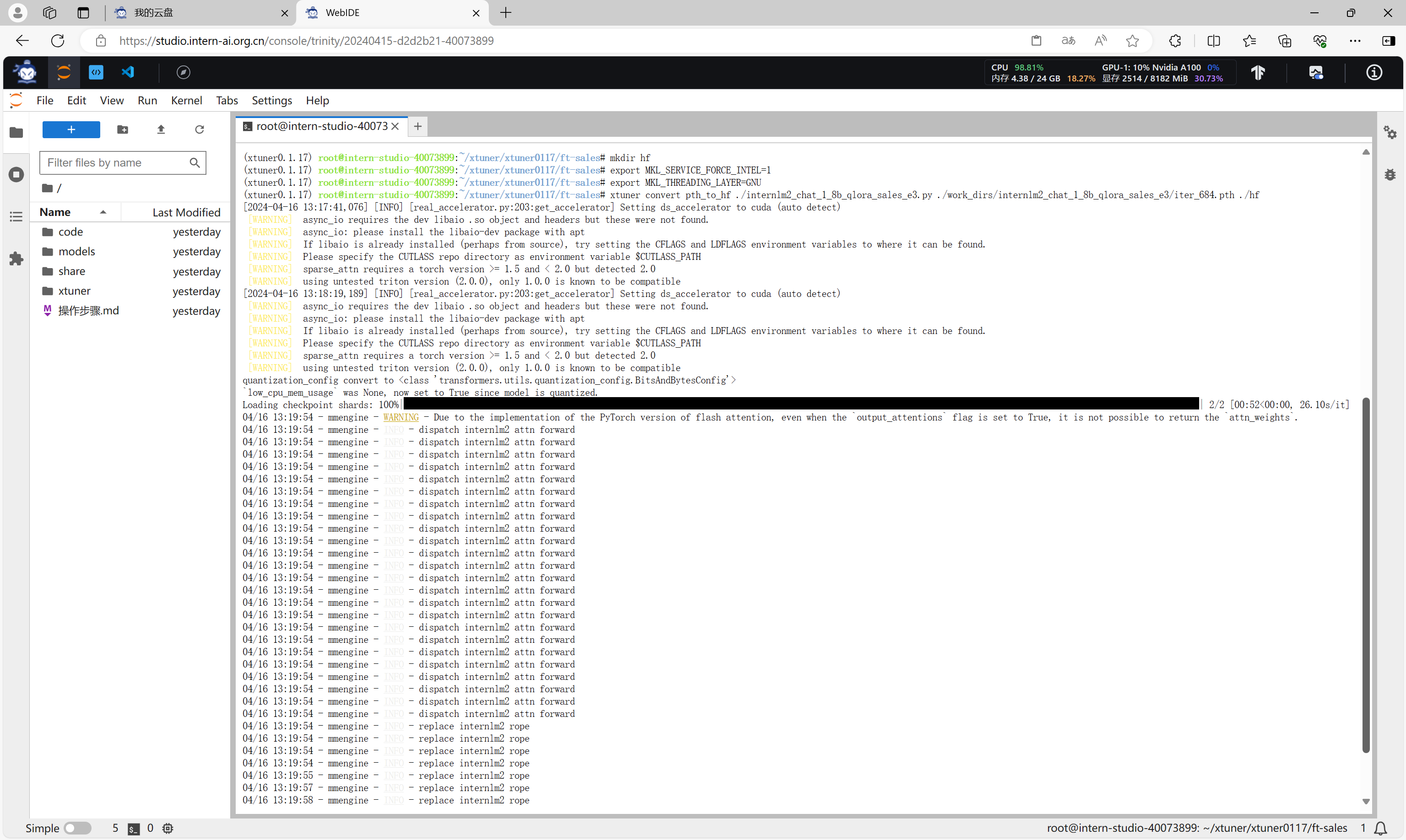Open a new browser tab
The image size is (1406, 840).
506,12
